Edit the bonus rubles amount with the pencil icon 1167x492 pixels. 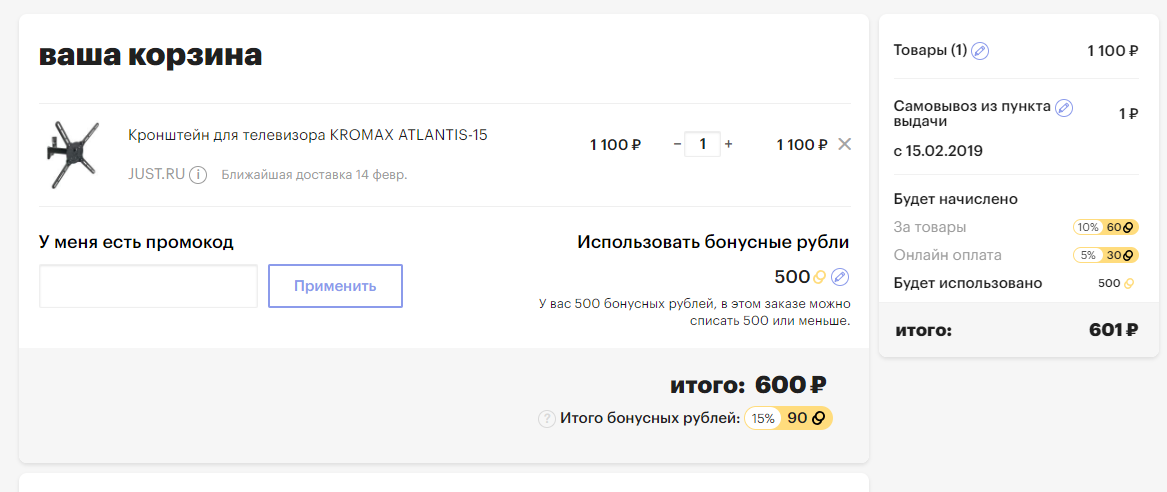click(x=840, y=277)
